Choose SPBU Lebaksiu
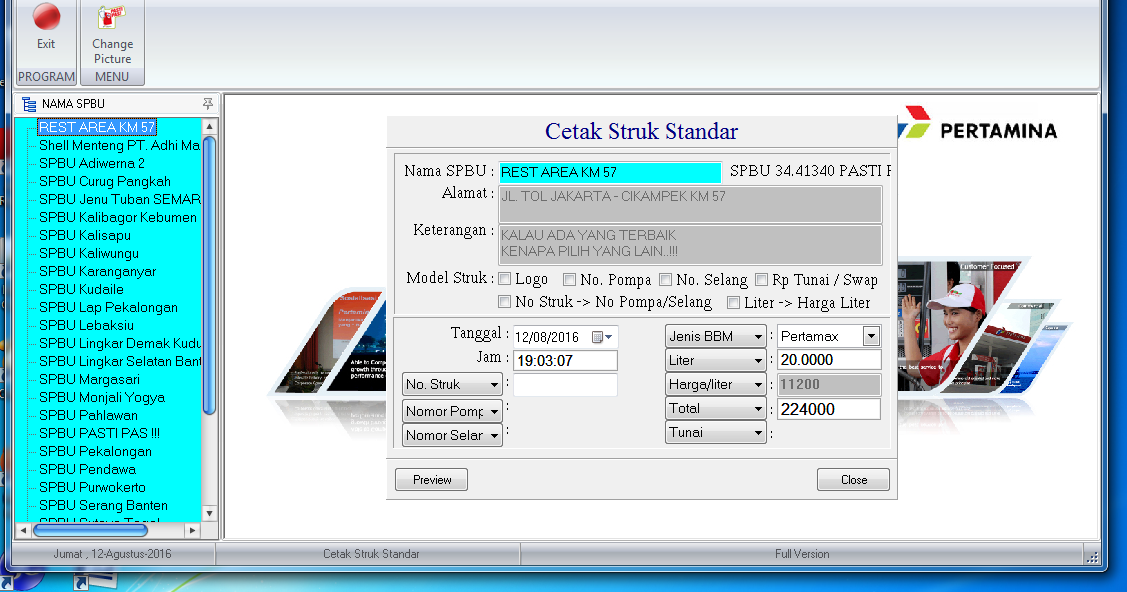Viewport: 1127px width, 592px height. pos(86,325)
